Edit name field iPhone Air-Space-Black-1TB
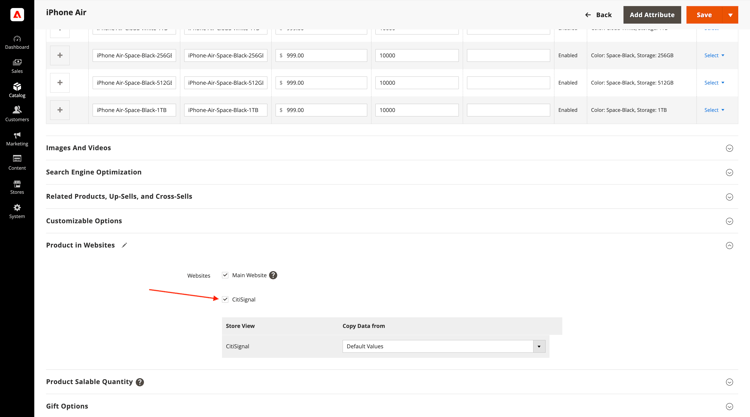The height and width of the screenshot is (417, 750). 134,110
